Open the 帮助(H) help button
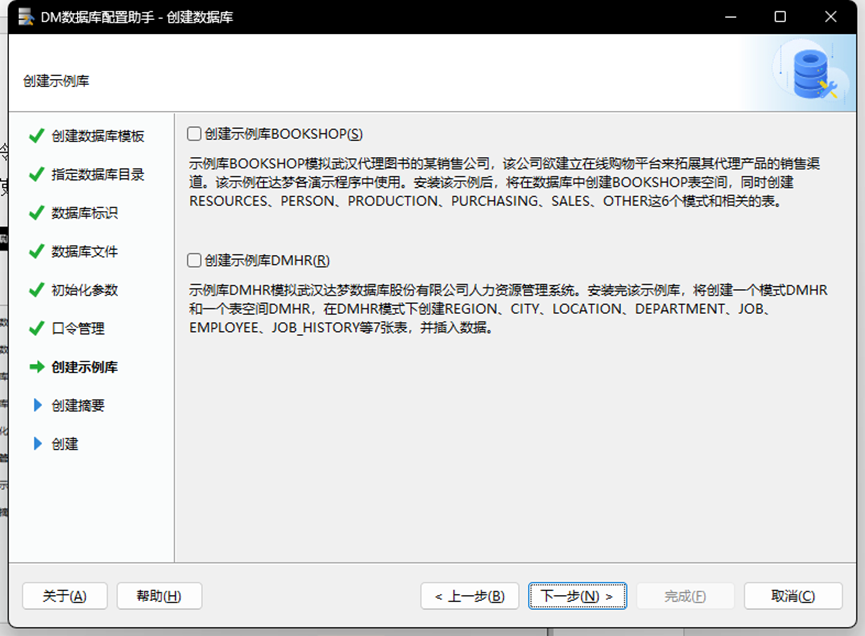This screenshot has height=636, width=865. point(159,596)
